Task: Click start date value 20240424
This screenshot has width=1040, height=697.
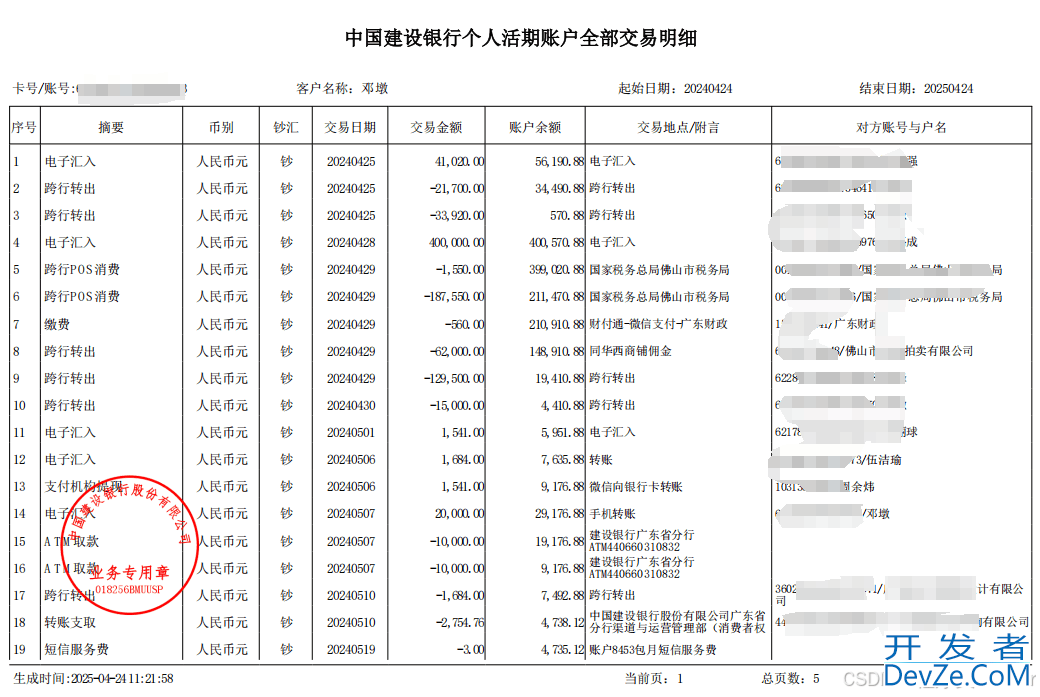Action: coord(708,89)
